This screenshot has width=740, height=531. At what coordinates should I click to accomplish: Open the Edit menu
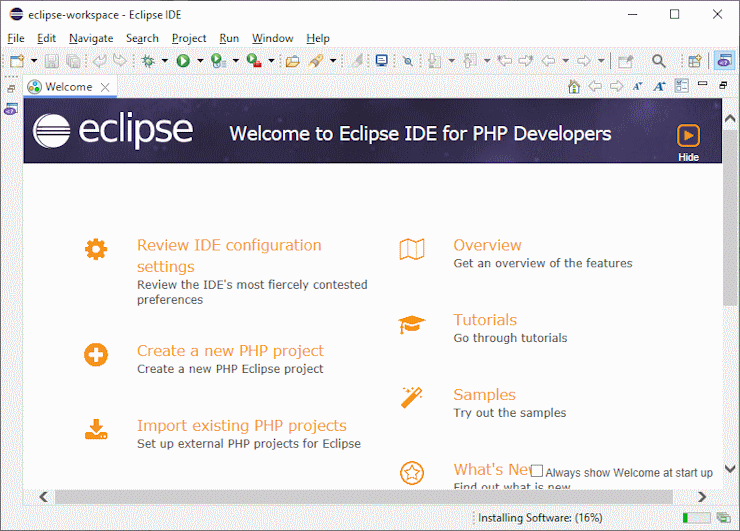coord(46,38)
